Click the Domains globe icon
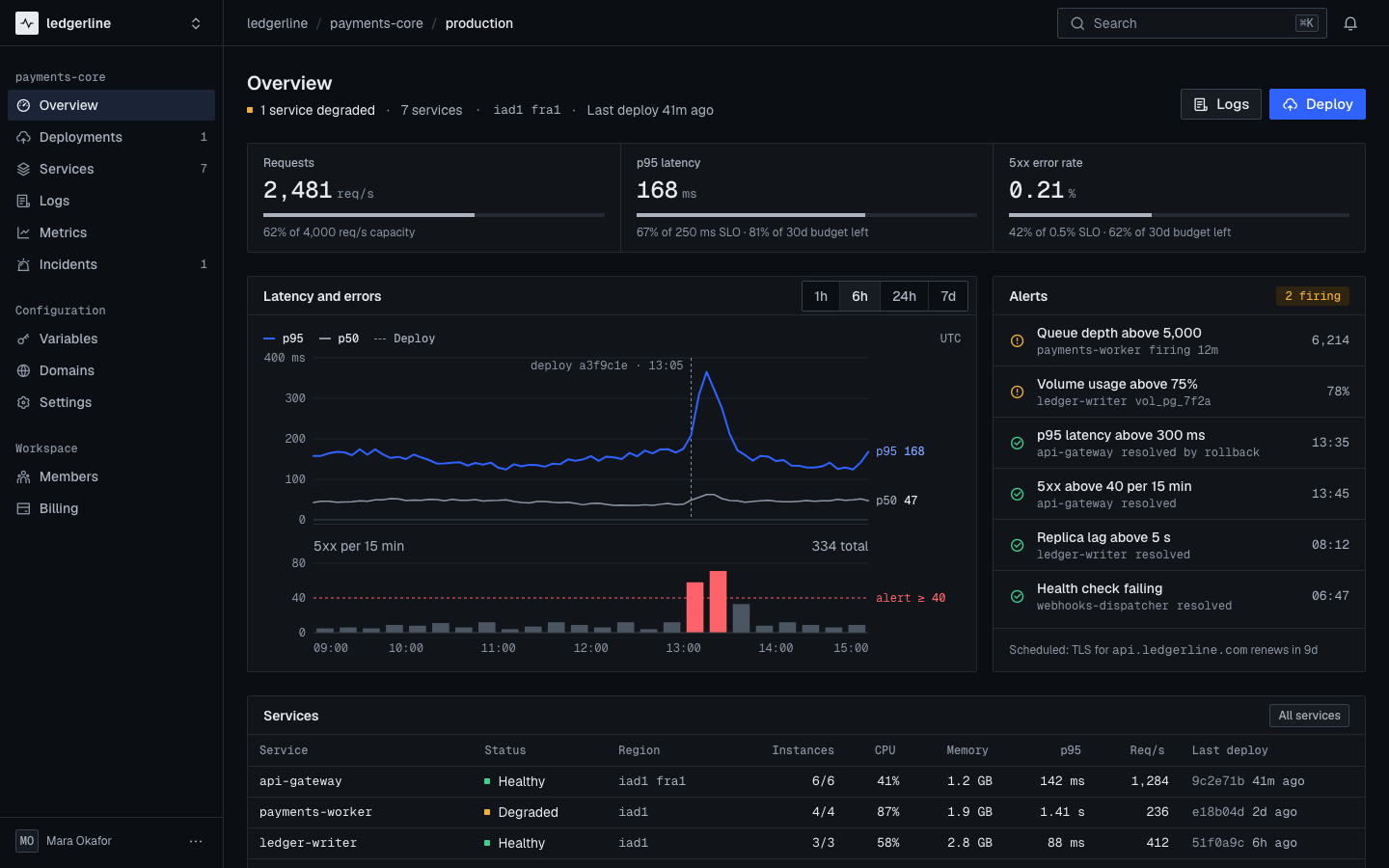This screenshot has width=1389, height=868. tap(23, 370)
